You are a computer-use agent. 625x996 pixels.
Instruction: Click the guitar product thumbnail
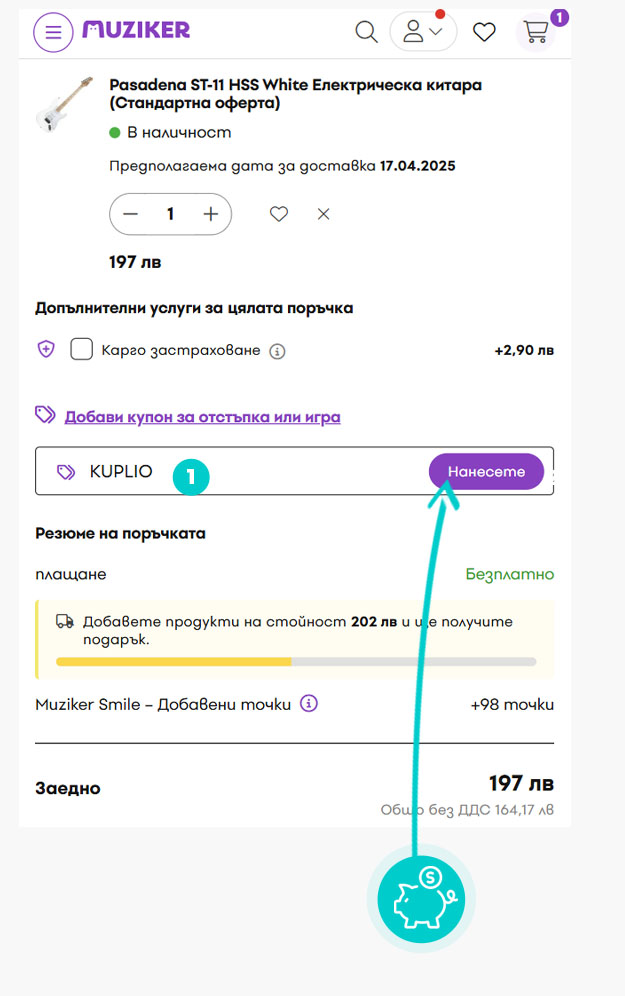point(64,103)
